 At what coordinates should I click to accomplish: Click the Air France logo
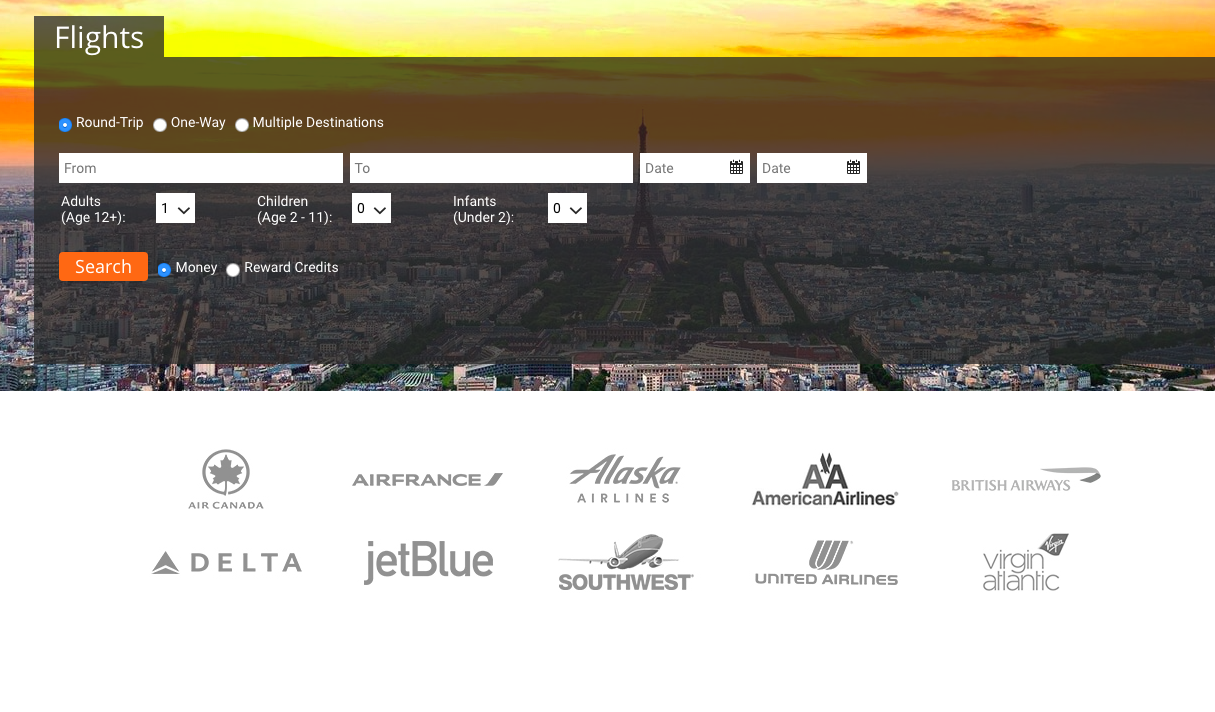[427, 480]
